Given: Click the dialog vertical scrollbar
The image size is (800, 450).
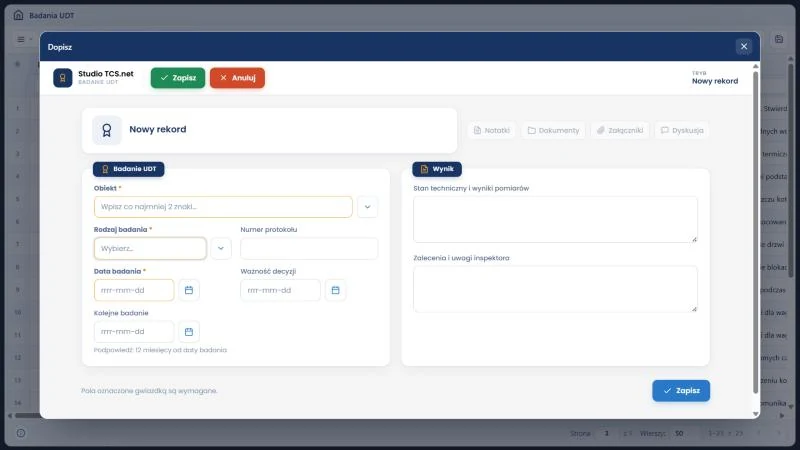Looking at the screenshot, I should (756, 232).
